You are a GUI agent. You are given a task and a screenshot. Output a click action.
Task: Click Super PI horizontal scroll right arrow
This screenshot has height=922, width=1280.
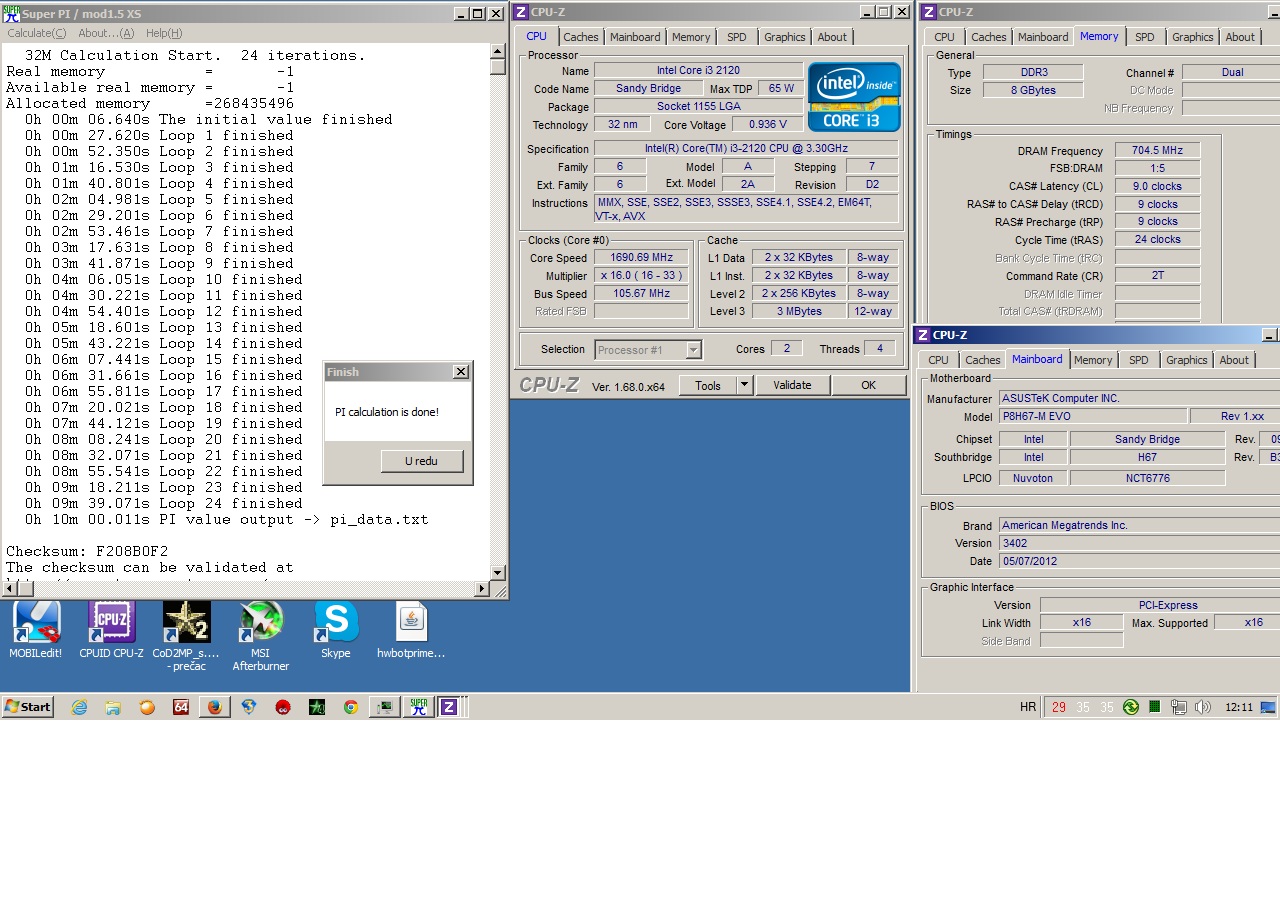coord(481,589)
